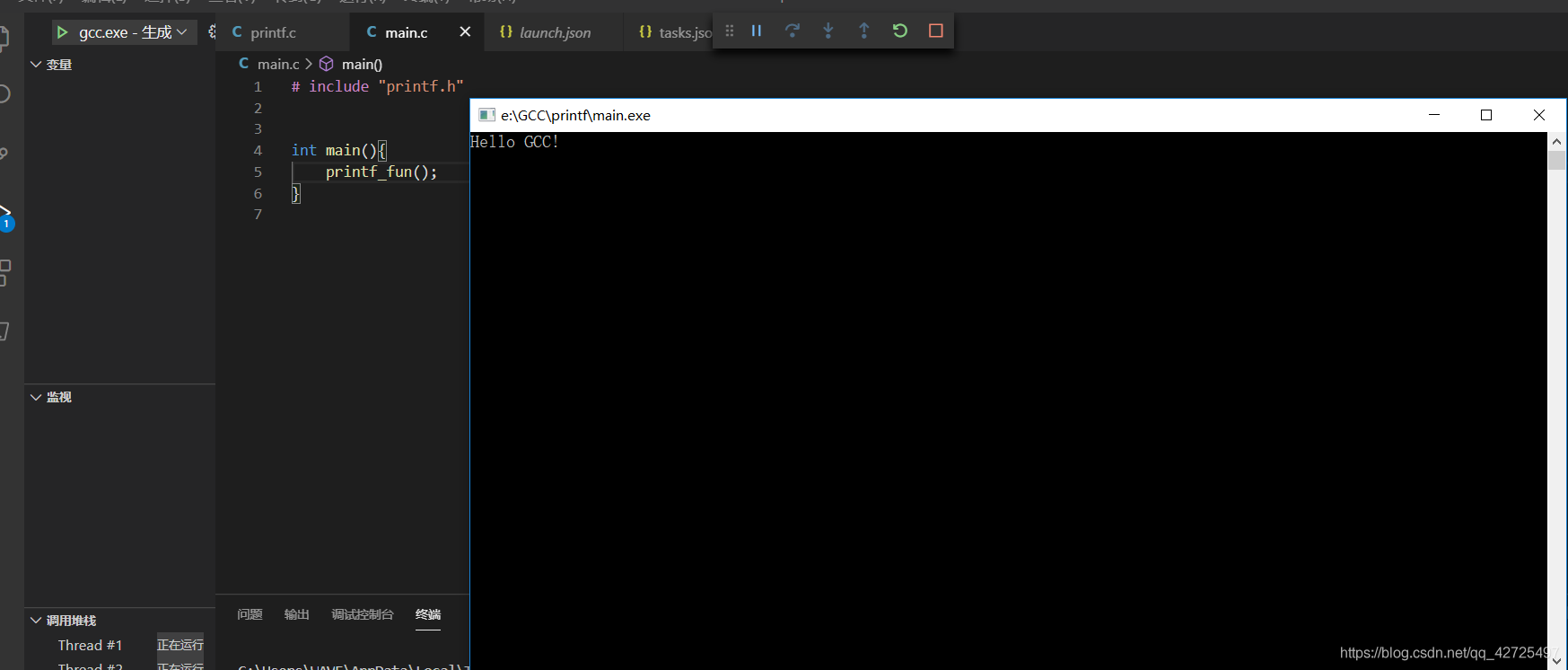Click the main.exe console title bar icon

point(486,115)
